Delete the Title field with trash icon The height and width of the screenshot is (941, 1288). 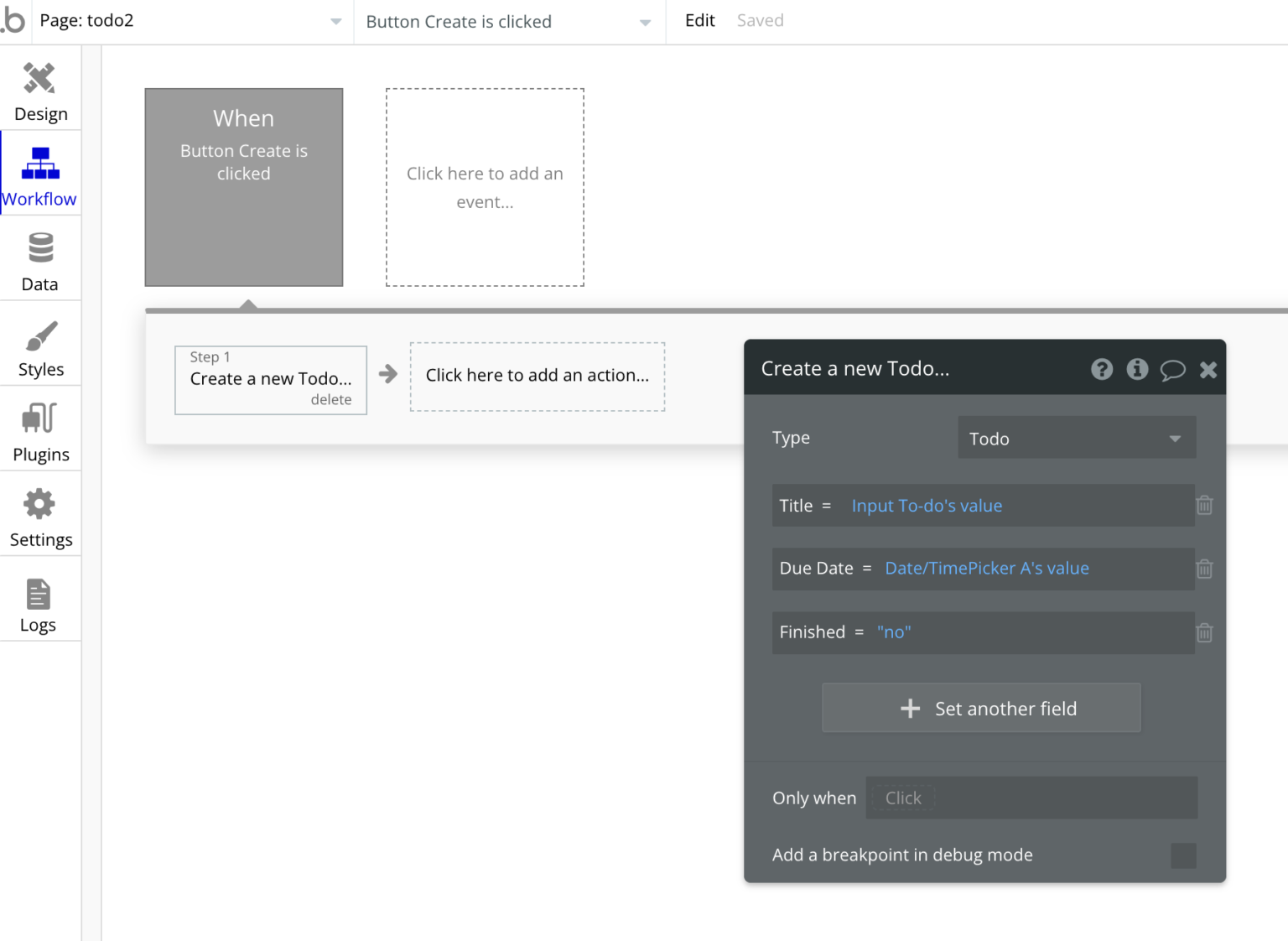click(x=1204, y=506)
